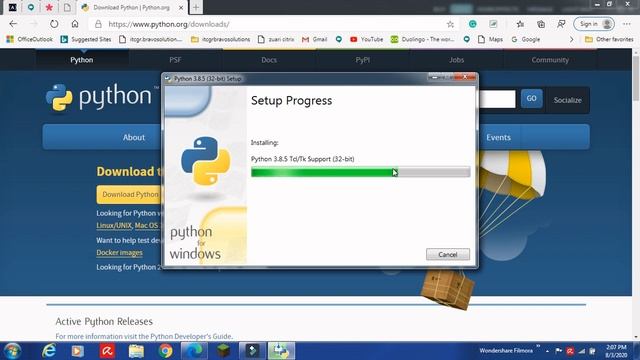Open the Gmail bookmark
This screenshot has height=360, width=640.
[x=314, y=39]
